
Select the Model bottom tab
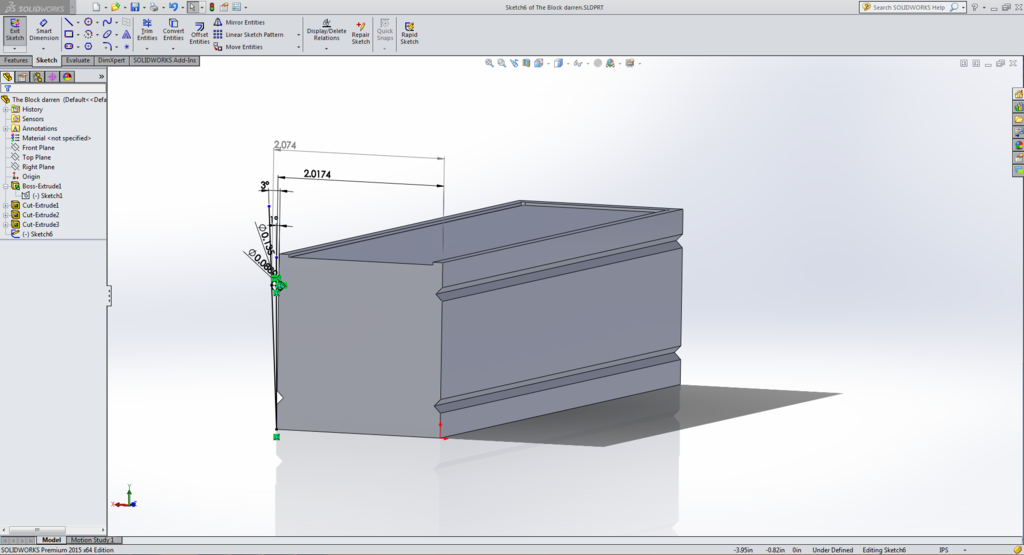tap(51, 540)
